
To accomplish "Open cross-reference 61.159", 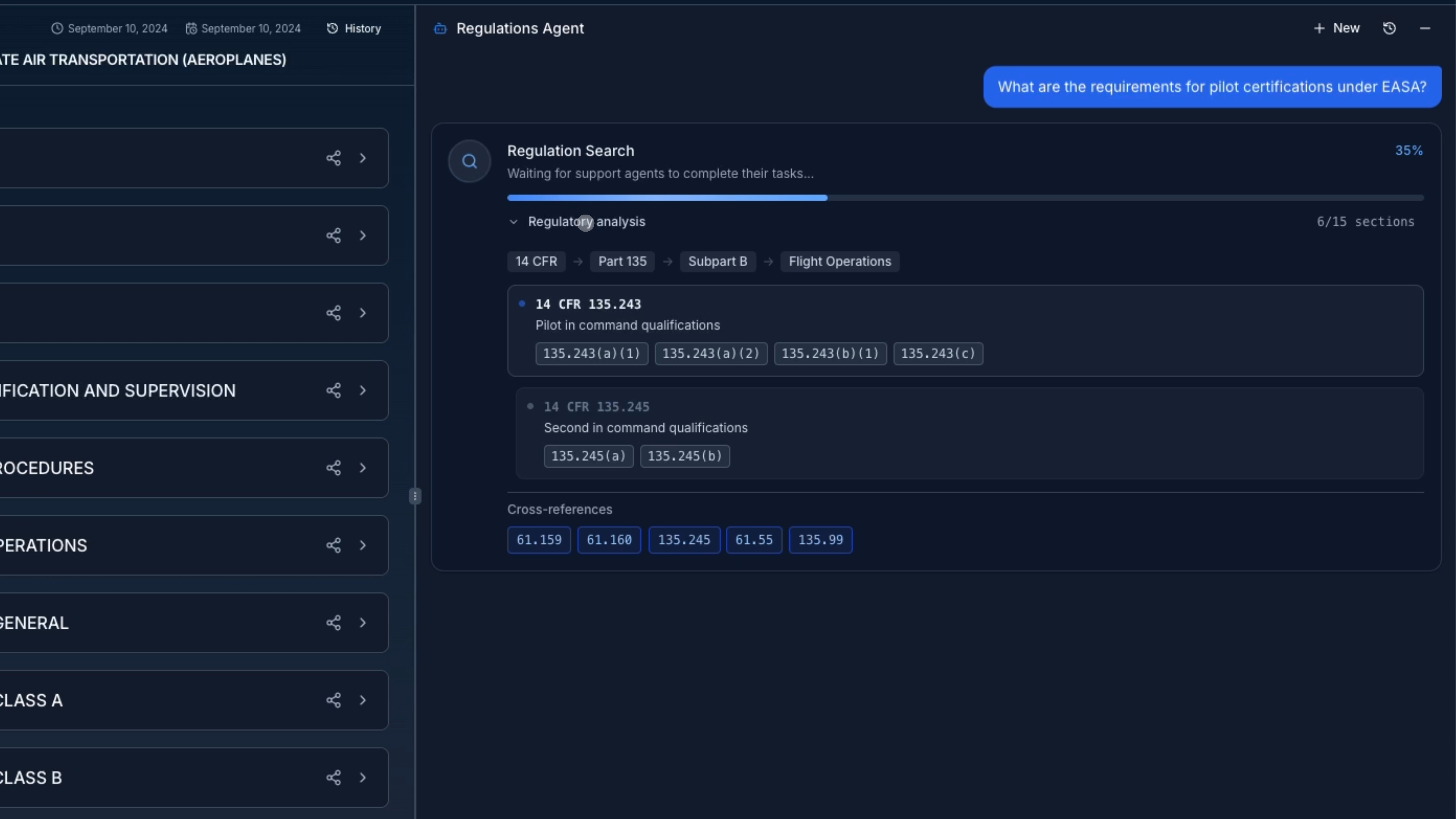I will (539, 540).
